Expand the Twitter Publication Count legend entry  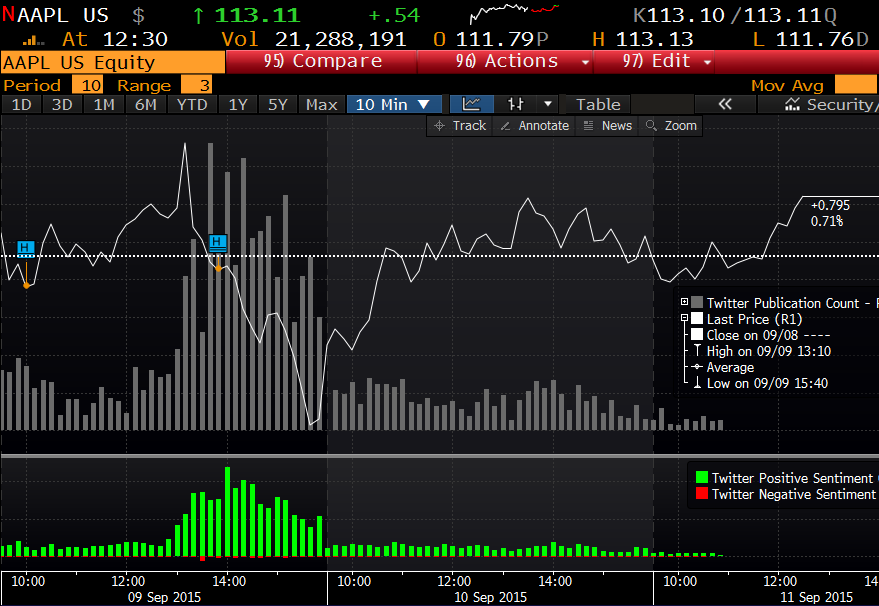(x=684, y=302)
